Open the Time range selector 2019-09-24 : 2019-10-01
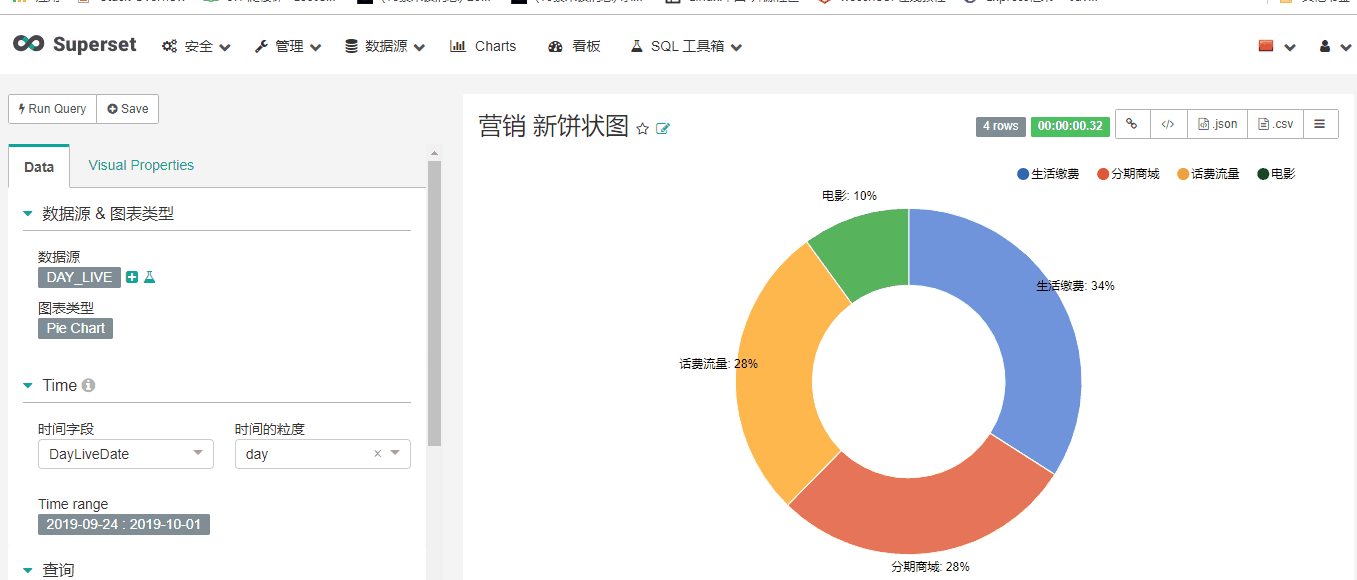1357x580 pixels. [x=123, y=523]
